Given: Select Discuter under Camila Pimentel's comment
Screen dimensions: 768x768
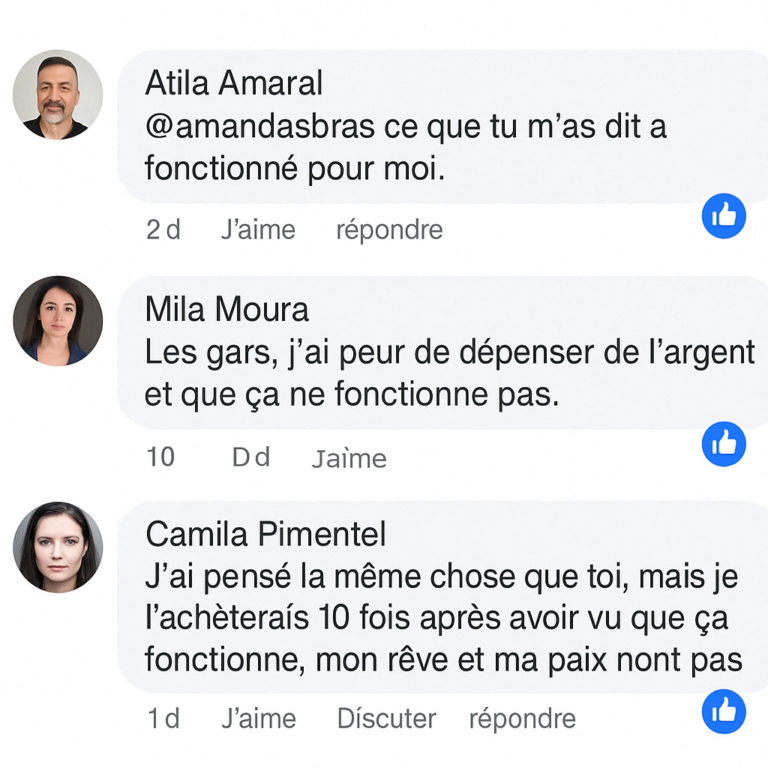Looking at the screenshot, I should click(386, 718).
